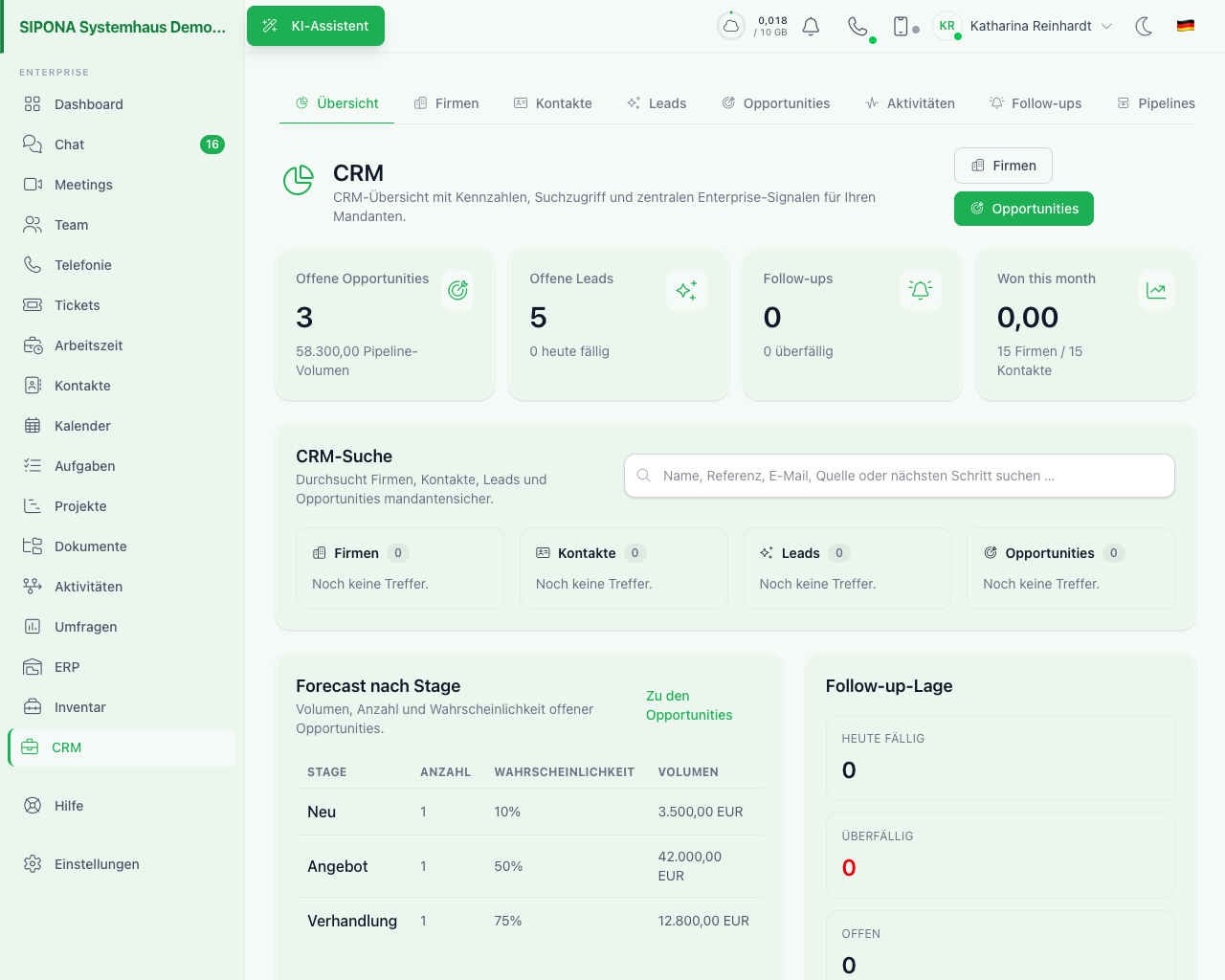
Task: Click the Verhandlung stage row
Action: [x=528, y=921]
